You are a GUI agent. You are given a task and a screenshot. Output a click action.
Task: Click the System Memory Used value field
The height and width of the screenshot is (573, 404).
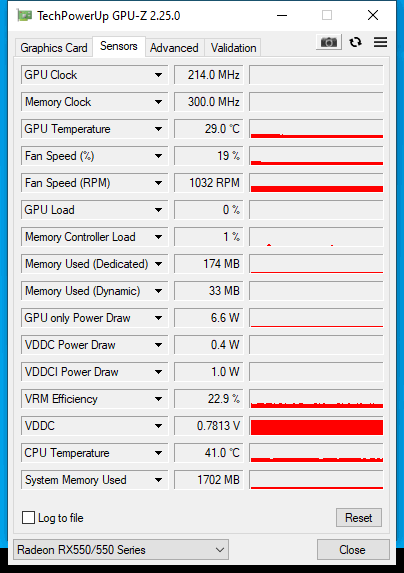click(x=209, y=480)
